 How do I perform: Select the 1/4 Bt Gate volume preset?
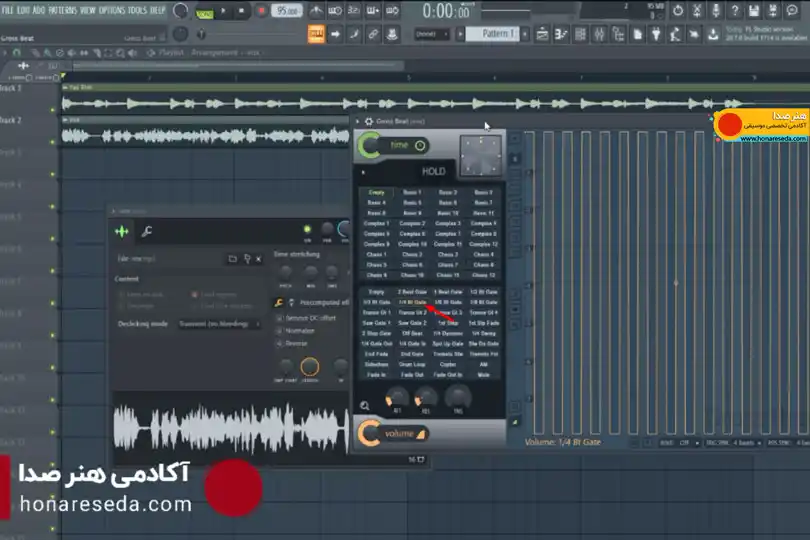pos(412,302)
